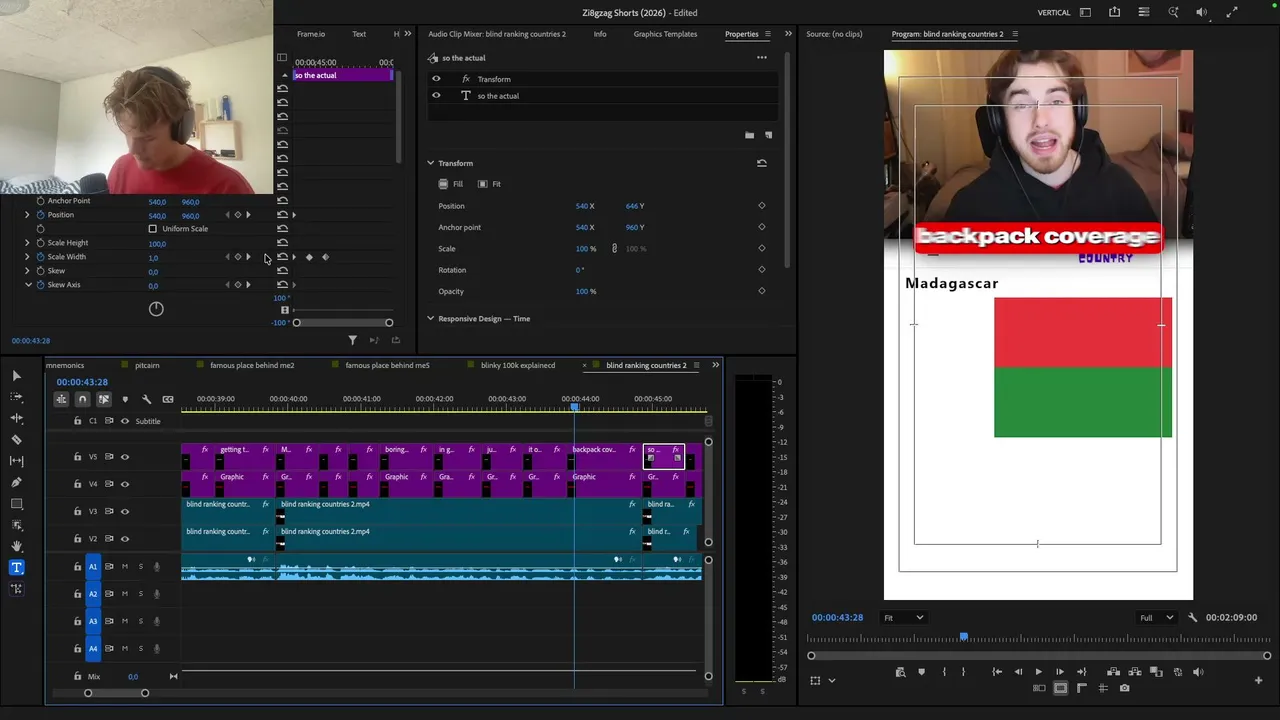Screen dimensions: 1280x720
Task: Select the Track Select Forward tool
Action: 17,397
